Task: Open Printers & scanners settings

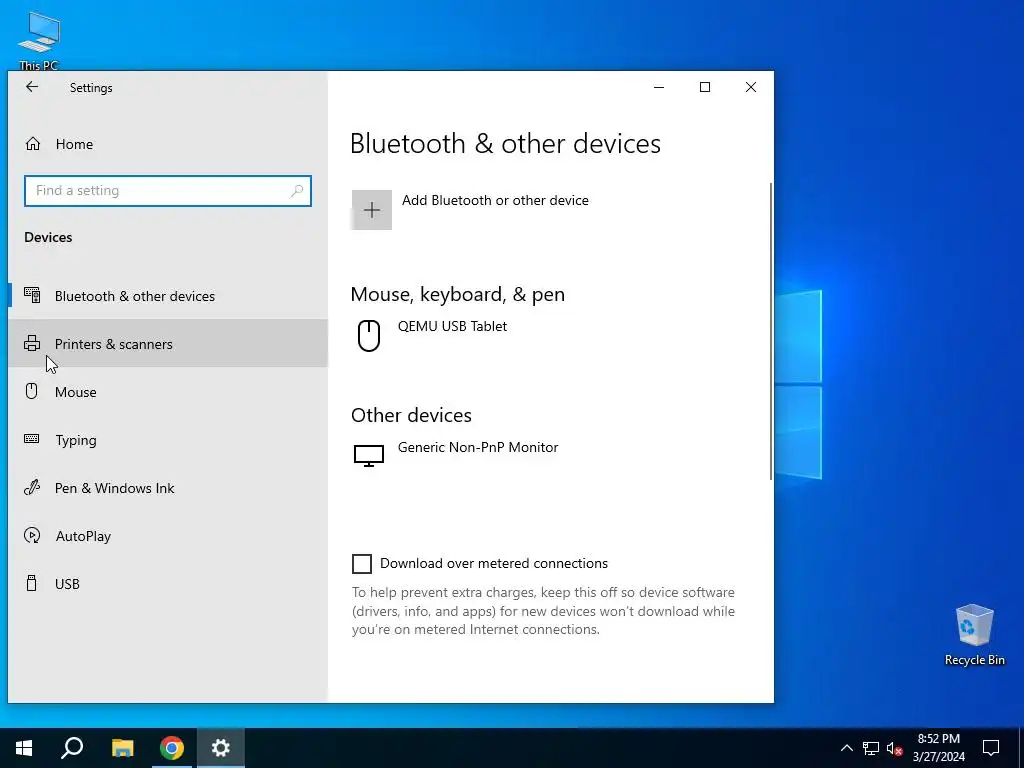Action: [x=167, y=344]
